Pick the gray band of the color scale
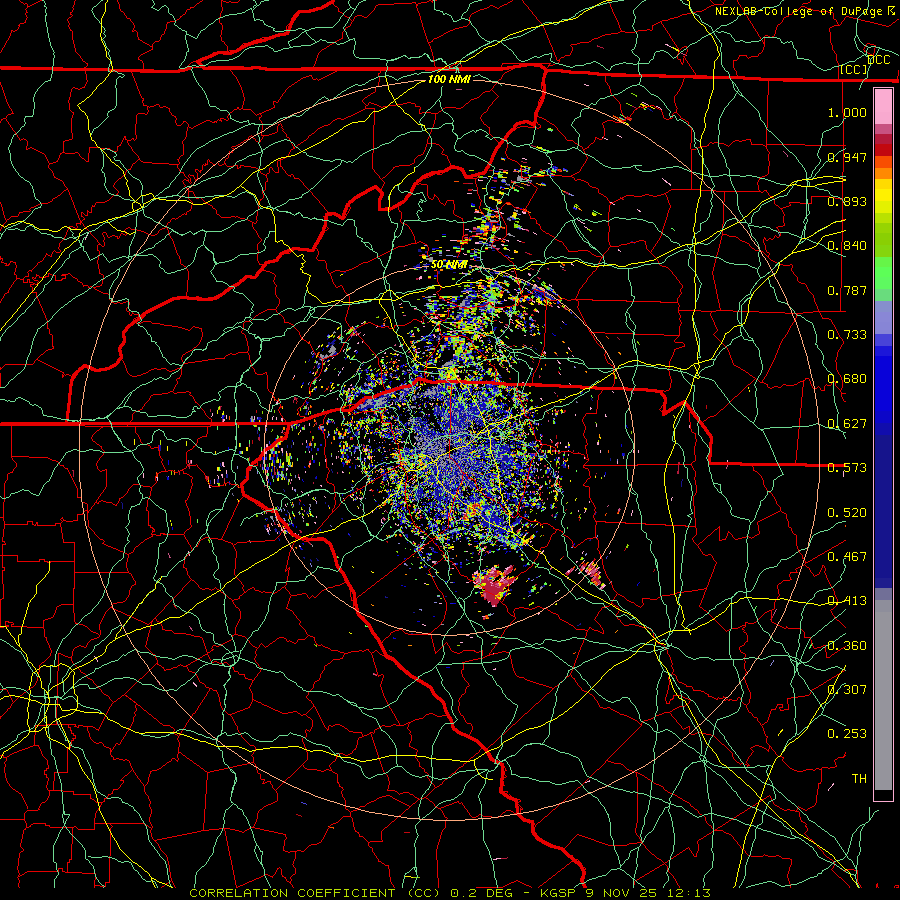 click(x=883, y=695)
